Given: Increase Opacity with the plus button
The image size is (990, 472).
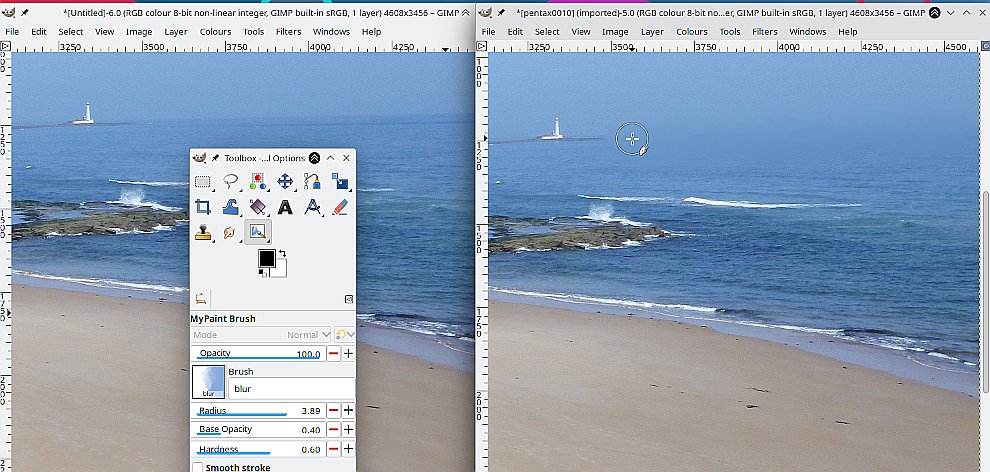Looking at the screenshot, I should pyautogui.click(x=348, y=353).
